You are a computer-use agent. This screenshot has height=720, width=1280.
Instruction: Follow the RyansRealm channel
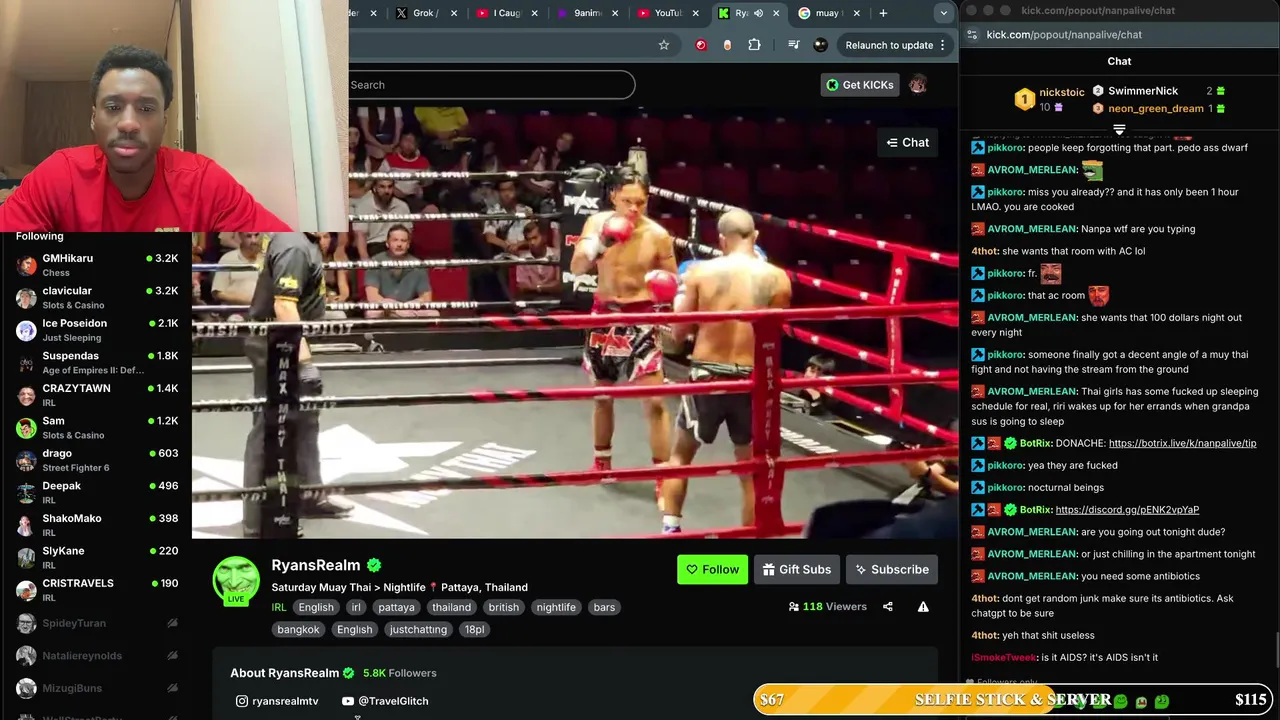(712, 569)
